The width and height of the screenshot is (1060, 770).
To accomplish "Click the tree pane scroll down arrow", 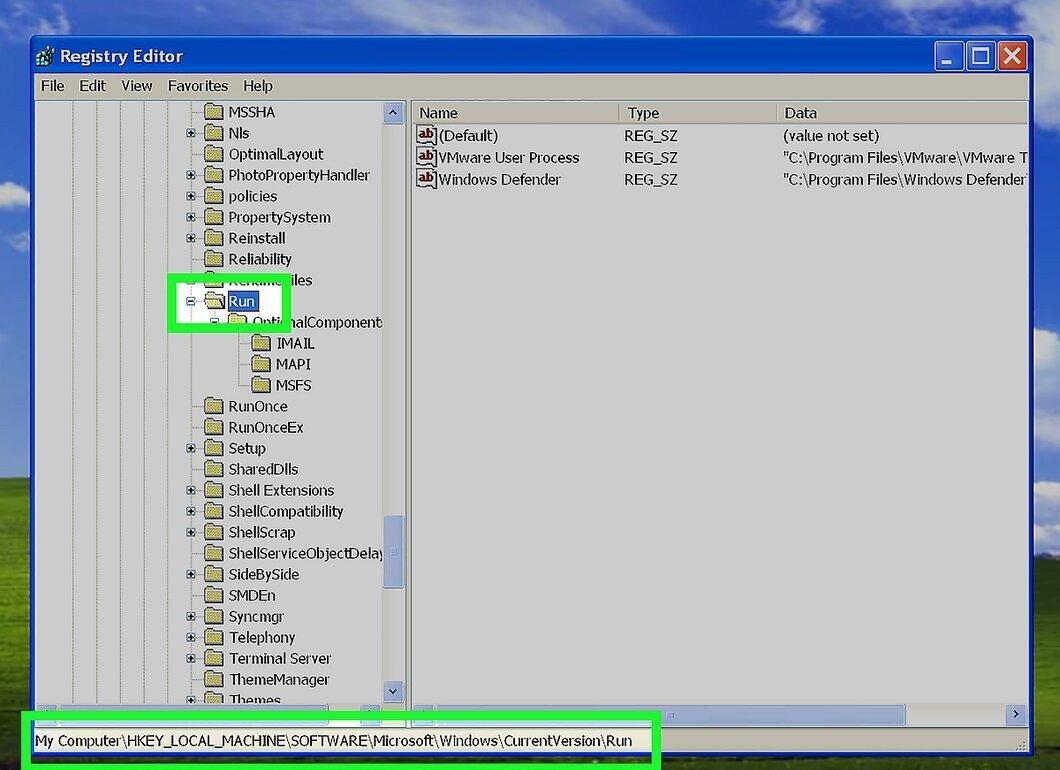I will (x=393, y=691).
